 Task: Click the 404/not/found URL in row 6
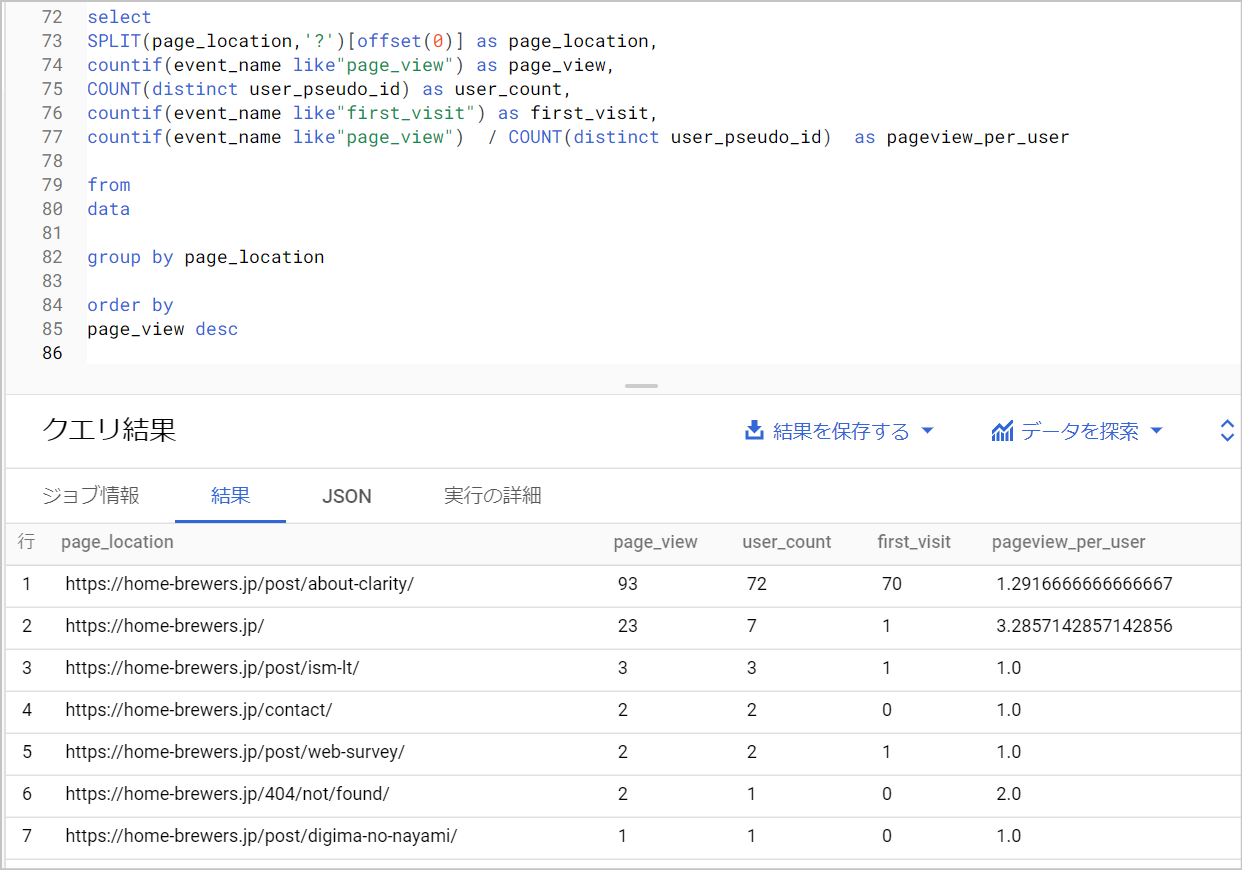[x=227, y=794]
